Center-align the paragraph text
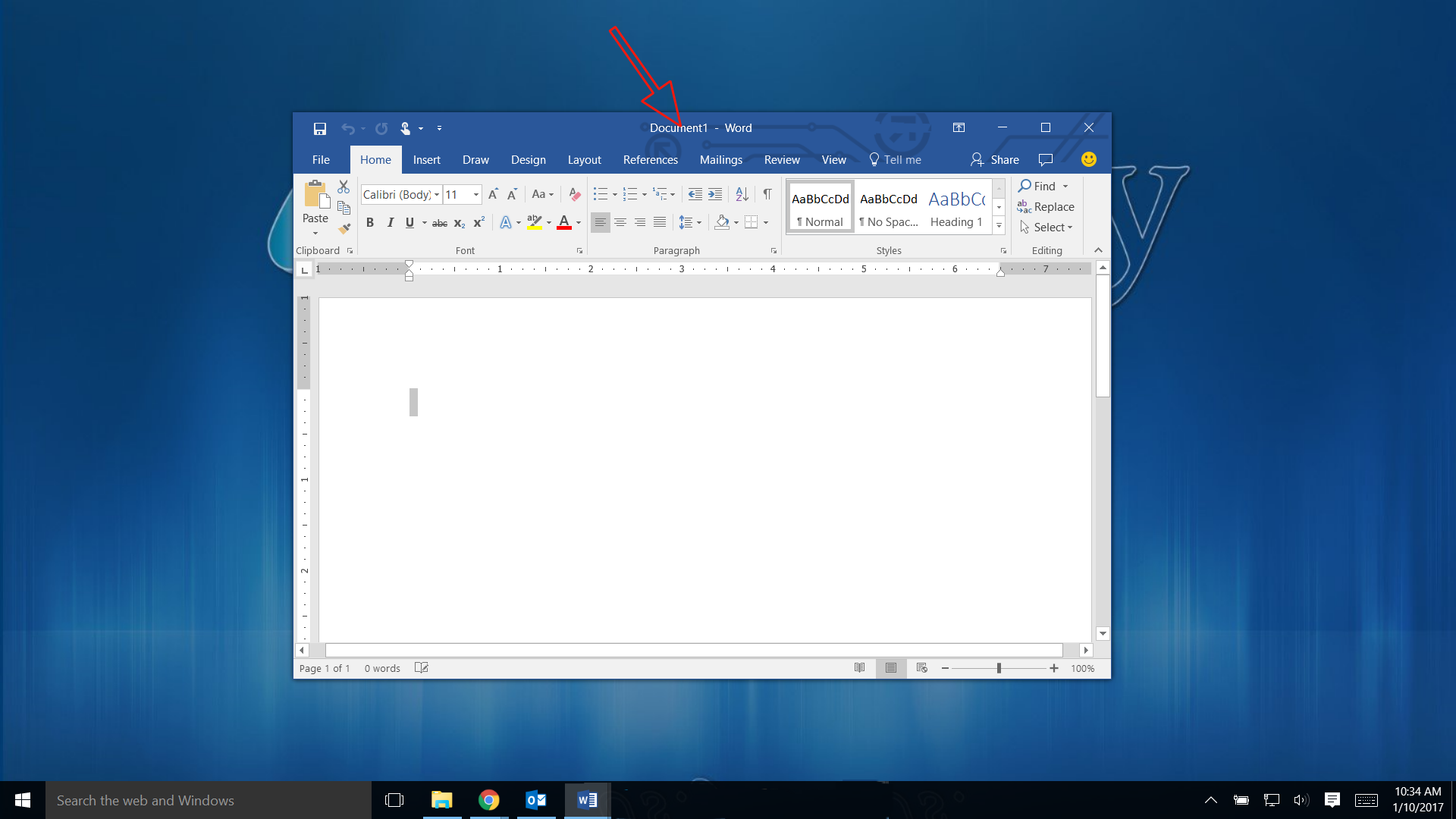1456x819 pixels. [620, 222]
